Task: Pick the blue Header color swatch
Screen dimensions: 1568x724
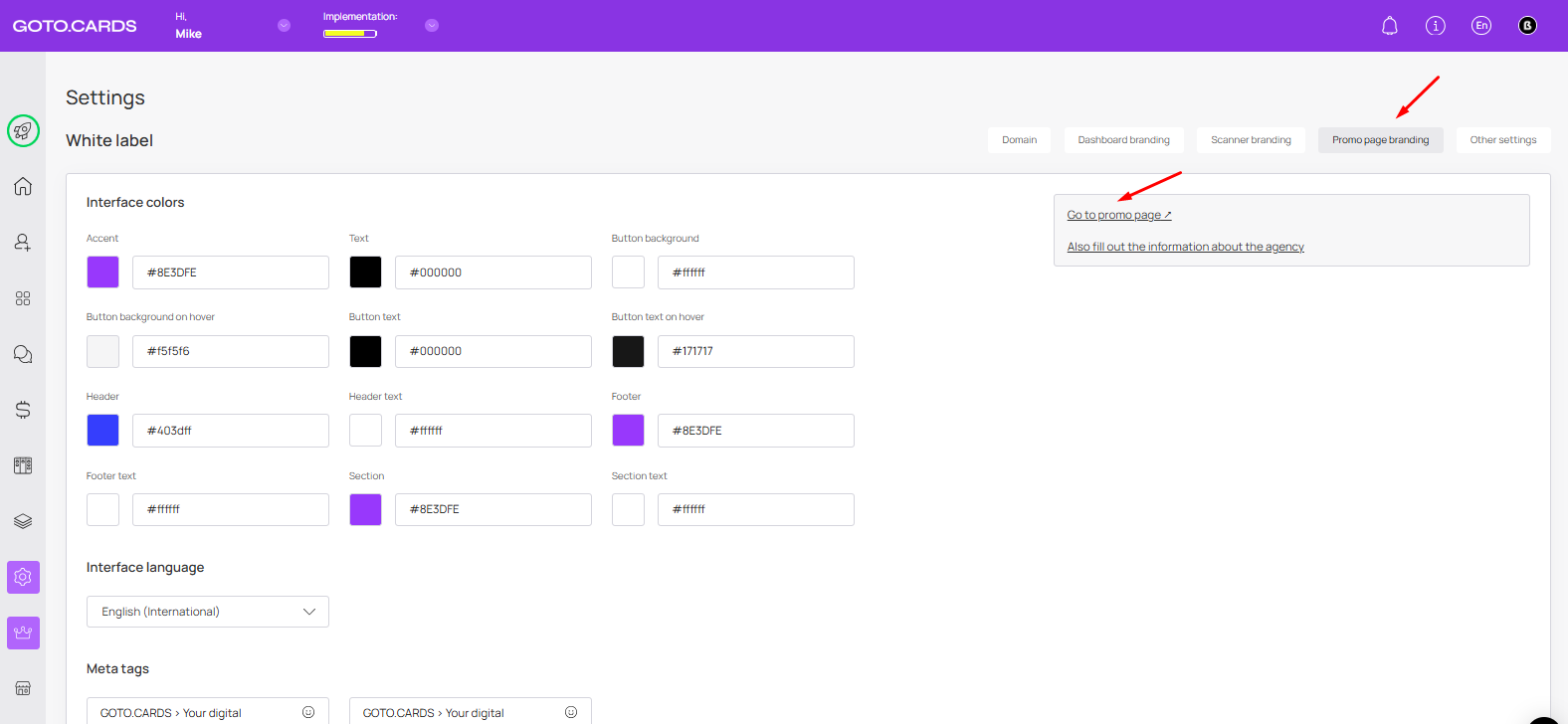Action: [102, 431]
